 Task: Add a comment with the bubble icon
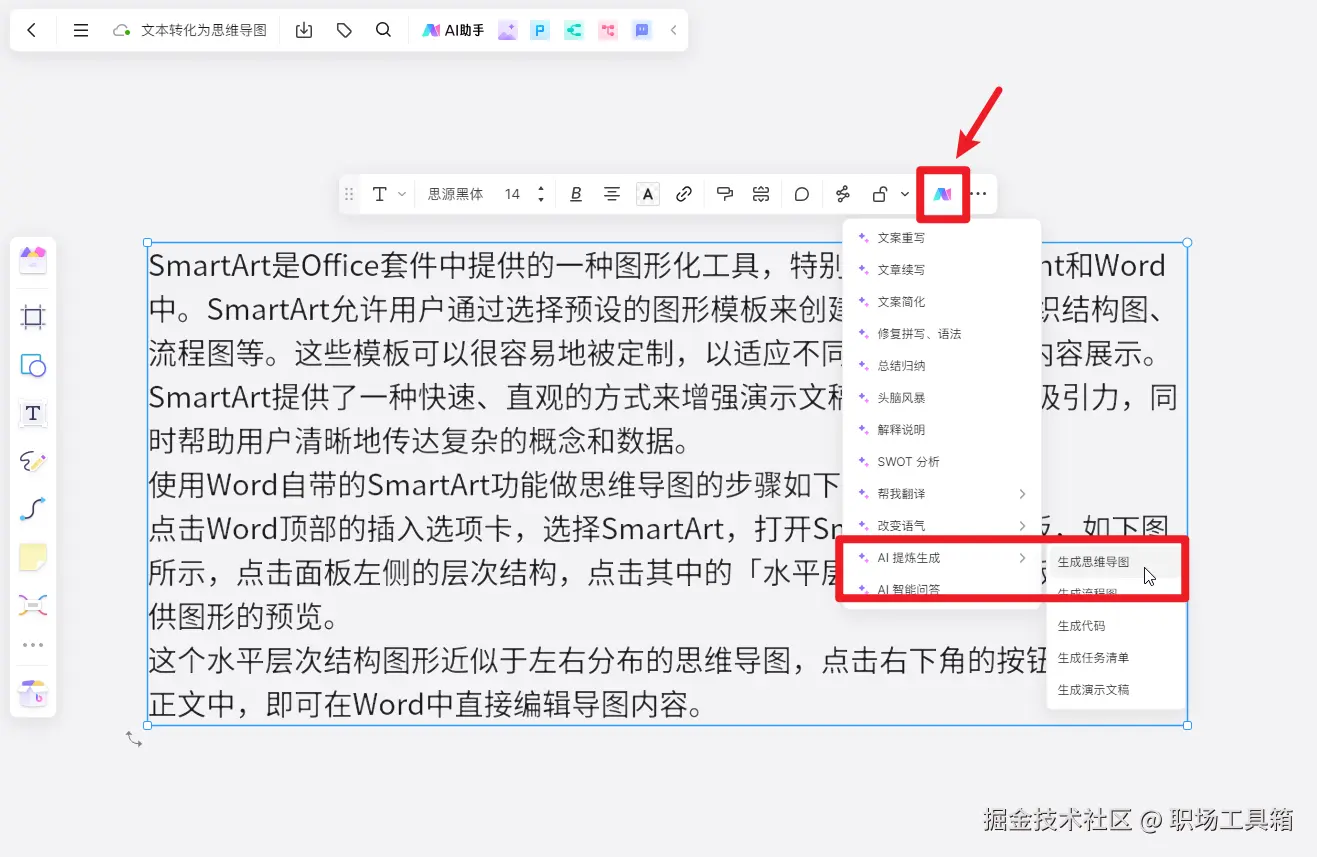click(802, 194)
